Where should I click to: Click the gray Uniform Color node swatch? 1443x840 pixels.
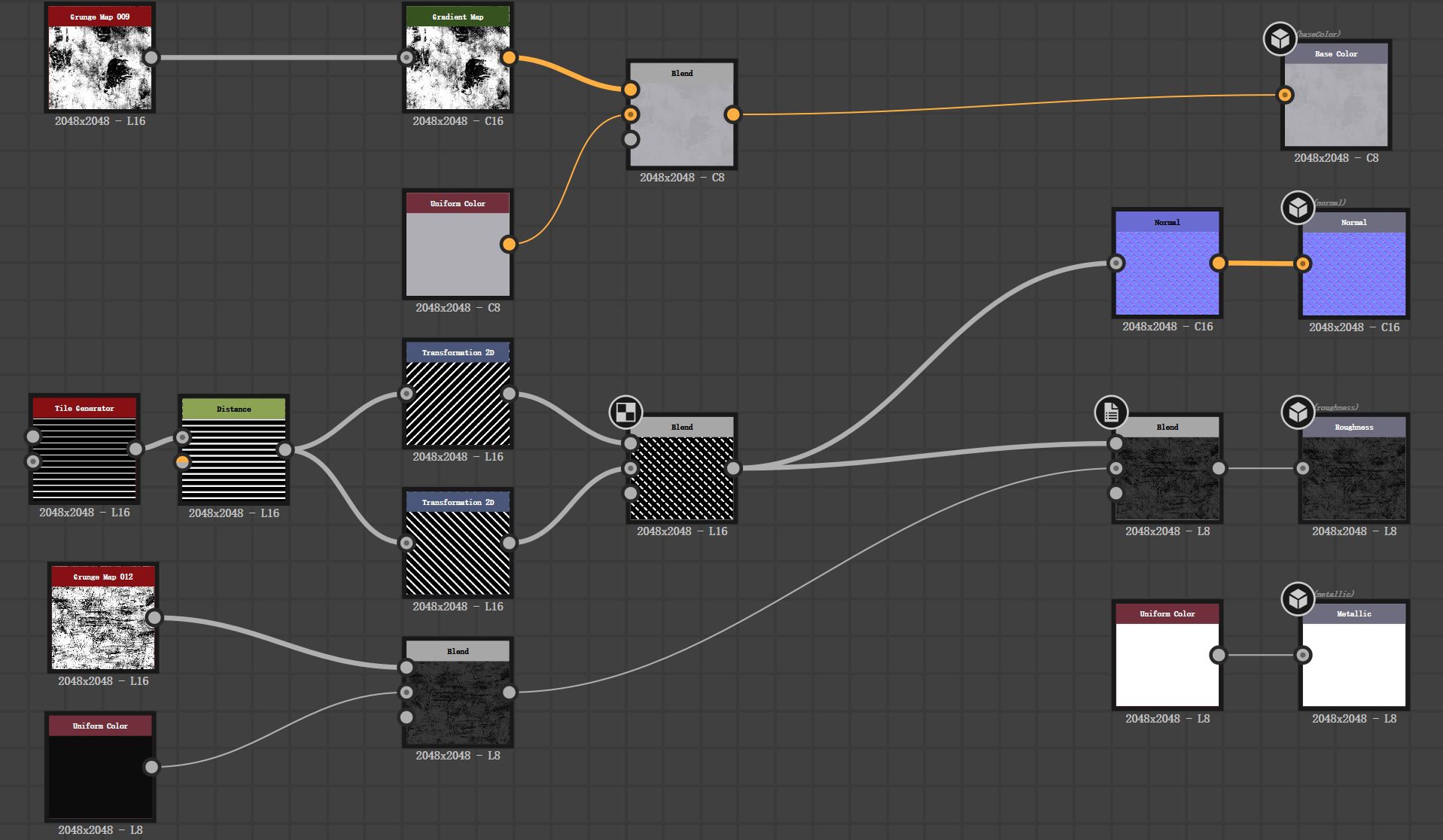(458, 254)
